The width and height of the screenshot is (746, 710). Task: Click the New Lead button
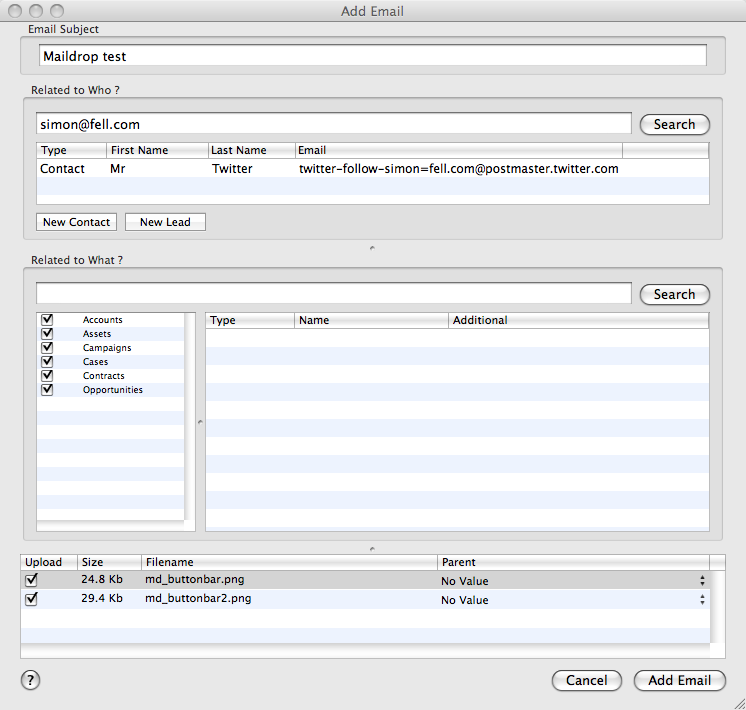pyautogui.click(x=165, y=222)
